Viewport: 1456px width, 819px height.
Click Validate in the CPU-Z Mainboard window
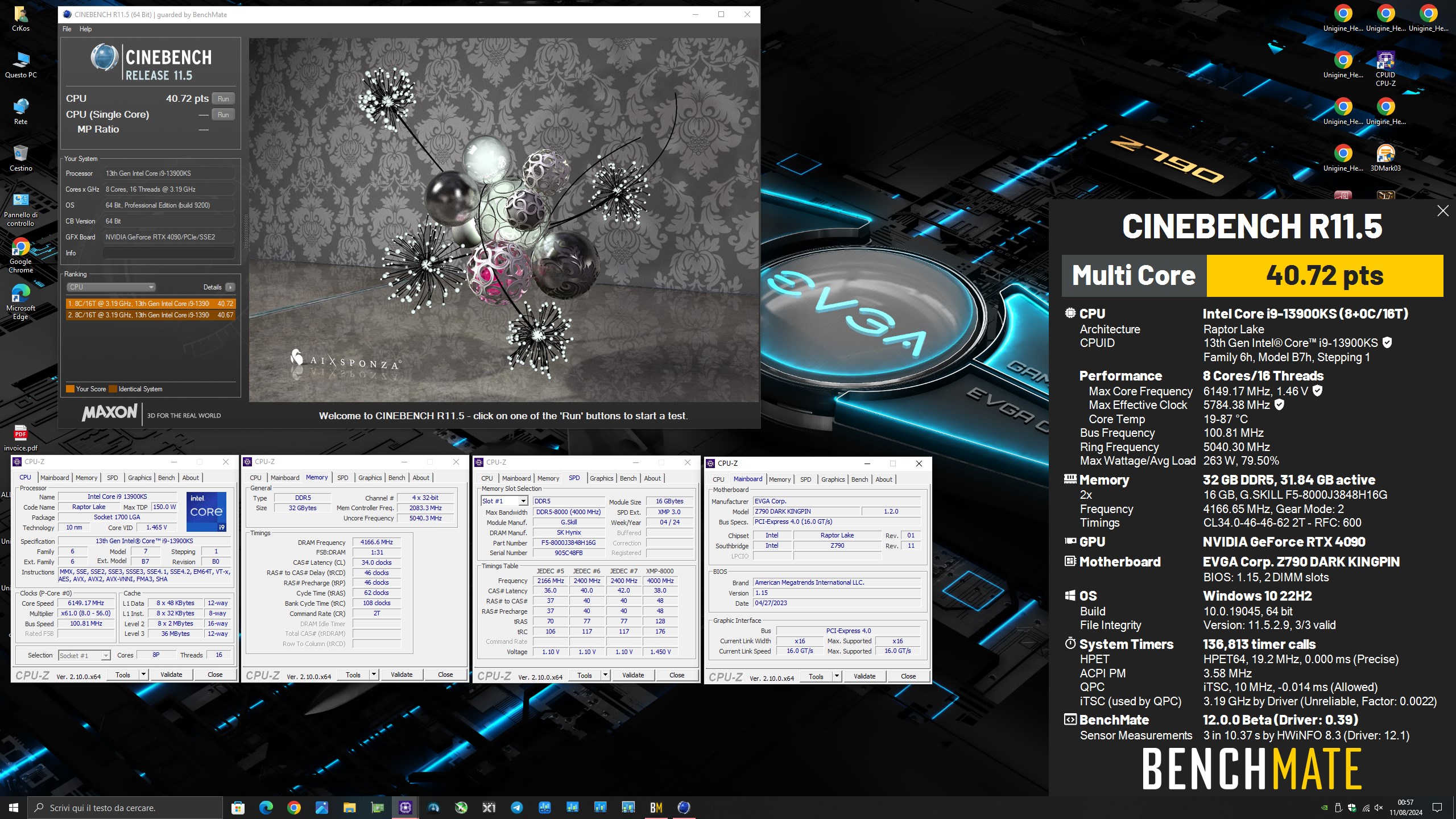click(864, 676)
